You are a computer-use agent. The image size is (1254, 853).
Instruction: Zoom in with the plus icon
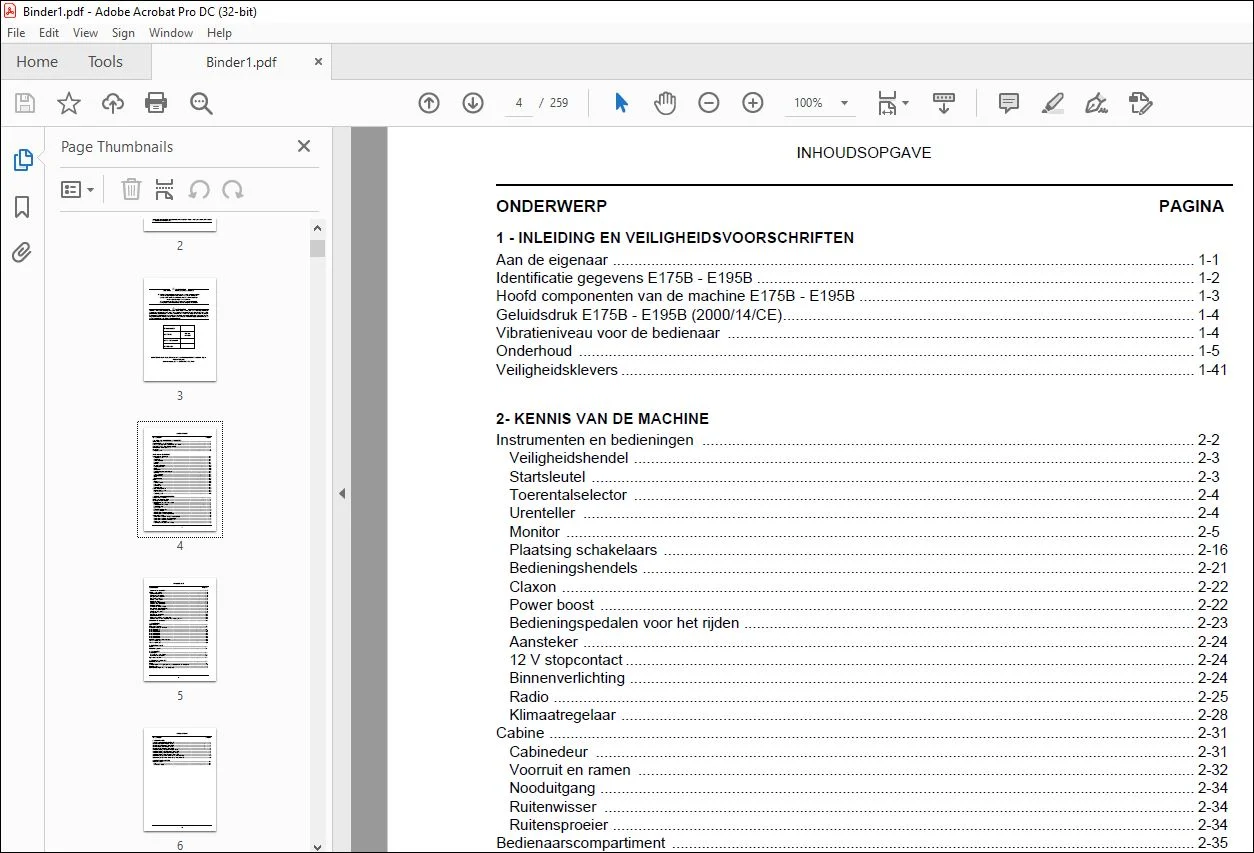click(753, 103)
